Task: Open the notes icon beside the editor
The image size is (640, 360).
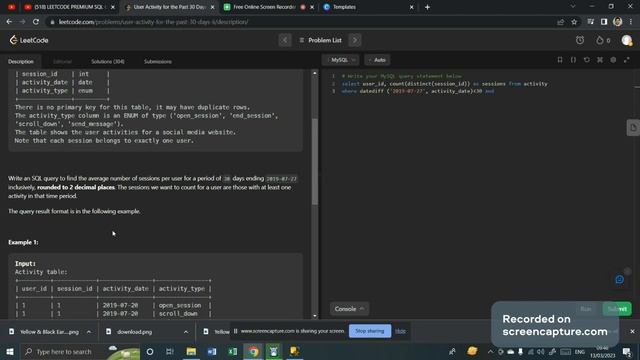Action: (x=633, y=128)
